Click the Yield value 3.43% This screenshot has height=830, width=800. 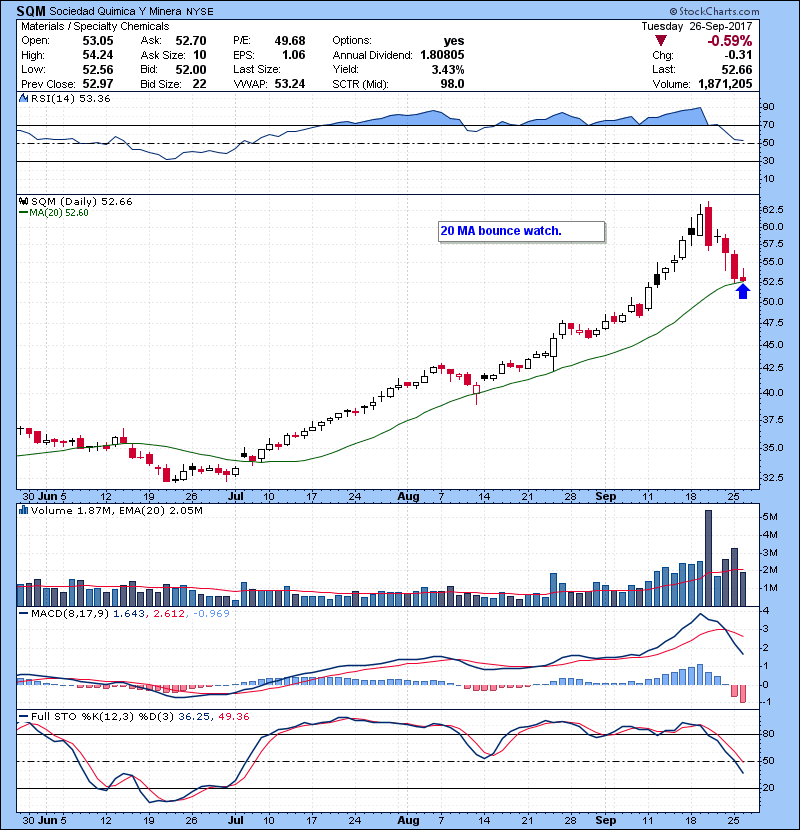point(448,69)
